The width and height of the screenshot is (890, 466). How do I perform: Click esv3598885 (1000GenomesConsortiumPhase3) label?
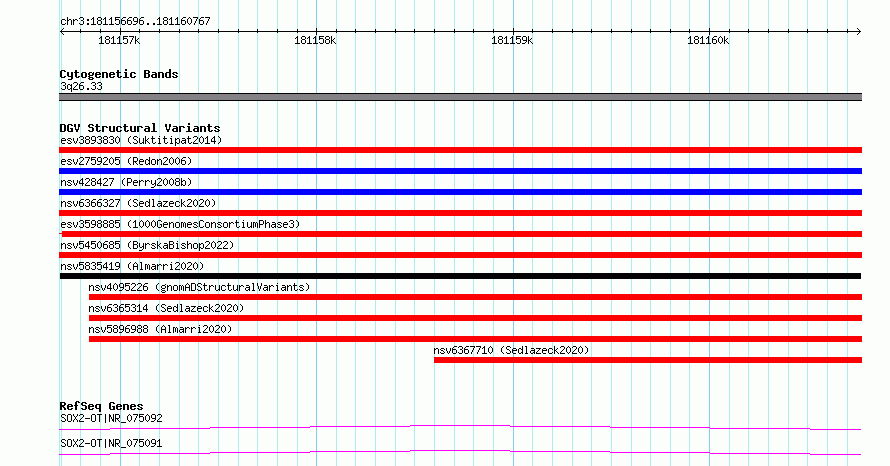pyautogui.click(x=180, y=224)
